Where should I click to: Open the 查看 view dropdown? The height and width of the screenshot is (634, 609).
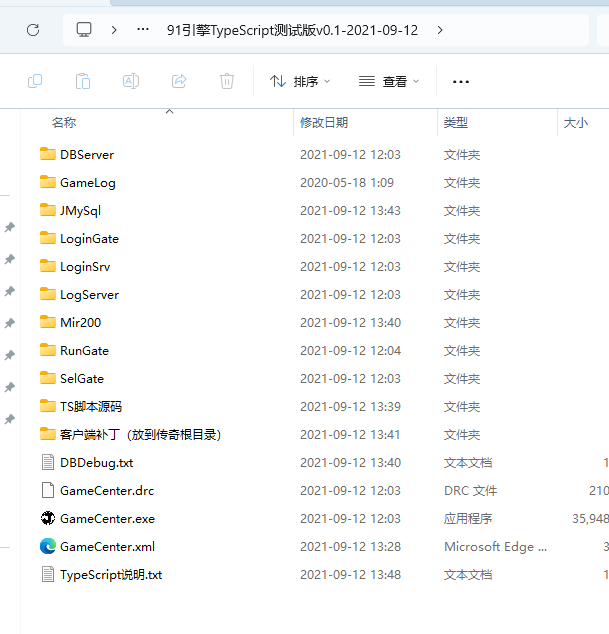[x=389, y=82]
